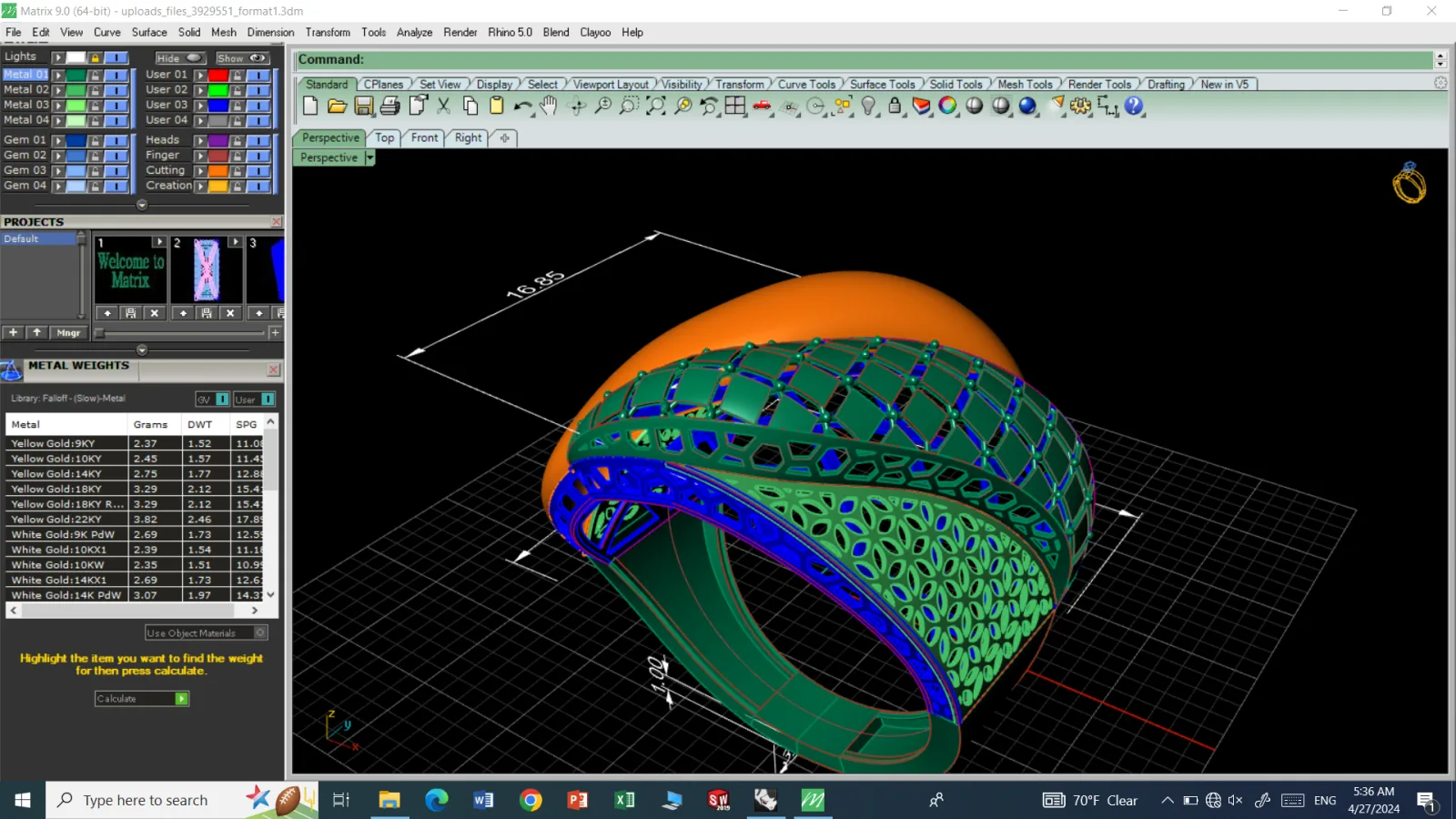
Task: Expand the Metal 02 layer arrow
Action: [58, 90]
